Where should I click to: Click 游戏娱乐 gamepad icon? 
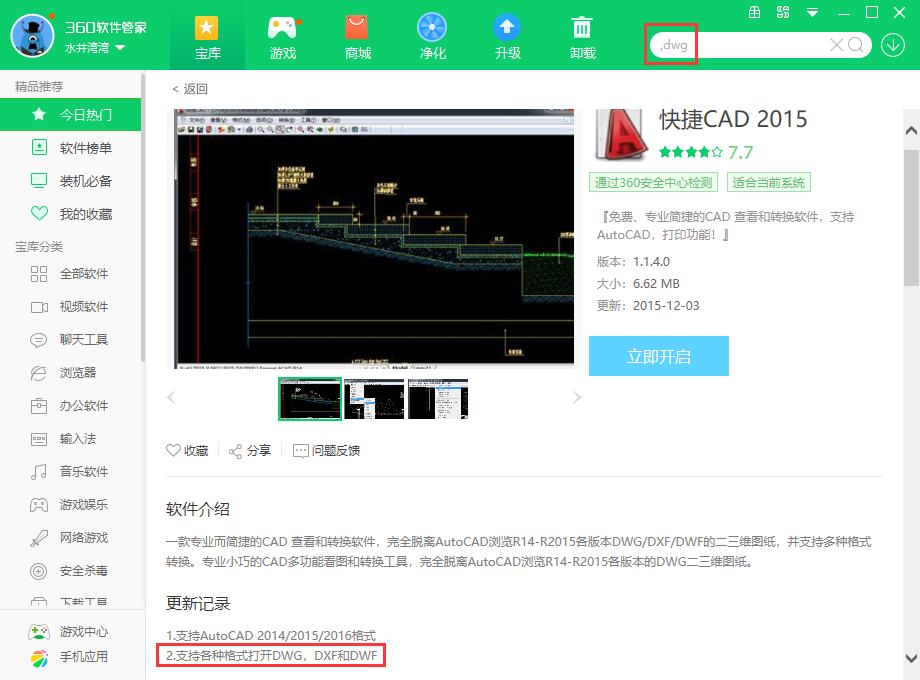click(x=39, y=505)
